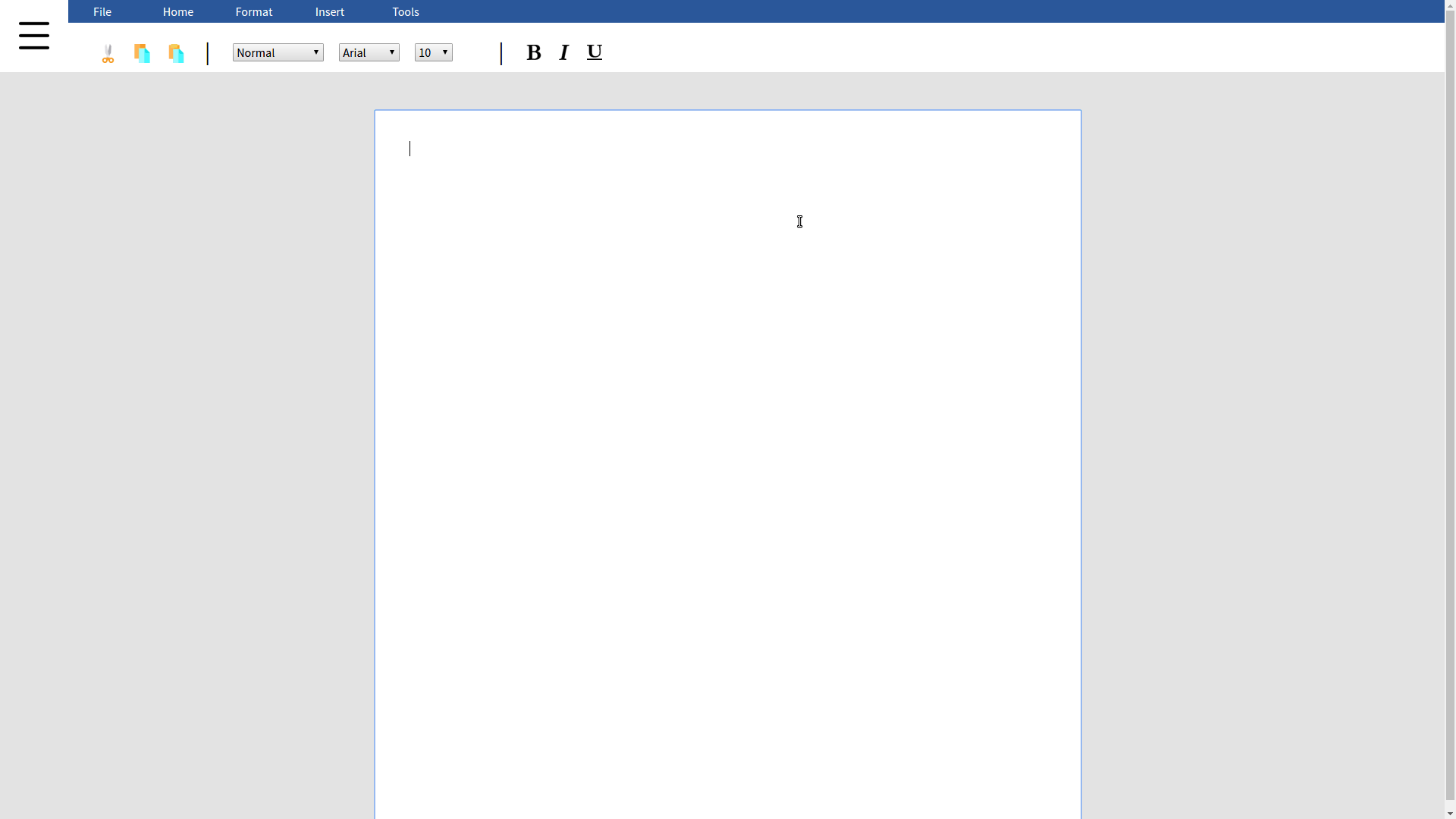Click the Italic formatting icon
Viewport: 1456px width, 819px height.
pos(564,52)
